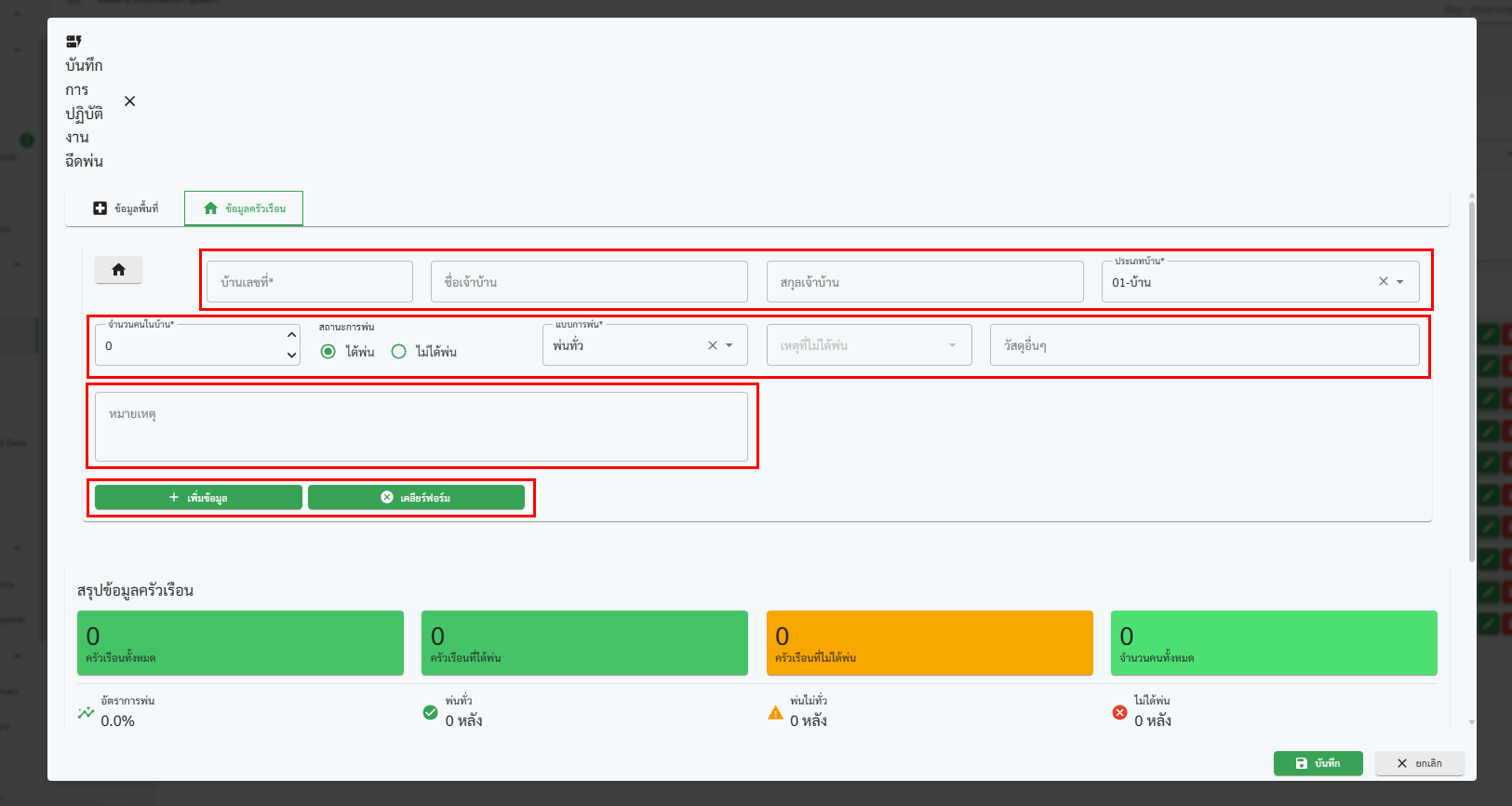Screen dimensions: 1512x806
Task: Click the green check icon beside พ่นทั่ว
Action: 430,713
